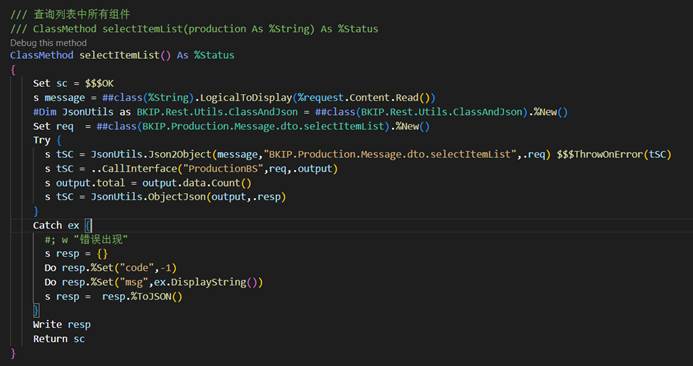Click the 'Try' keyword
The width and height of the screenshot is (693, 366).
42,141
